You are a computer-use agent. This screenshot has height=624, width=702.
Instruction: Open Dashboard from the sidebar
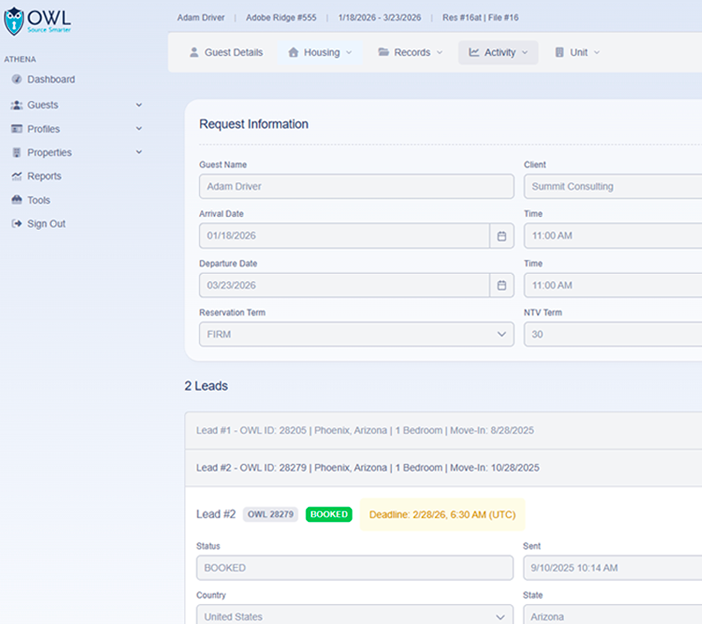click(x=50, y=79)
